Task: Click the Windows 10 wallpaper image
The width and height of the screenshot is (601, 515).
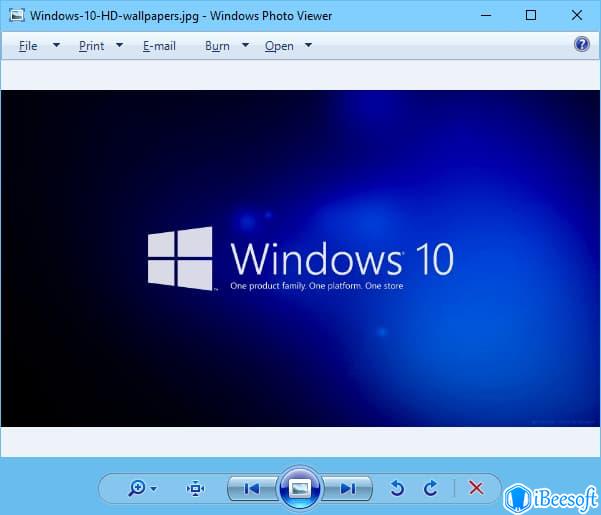Action: click(x=300, y=258)
